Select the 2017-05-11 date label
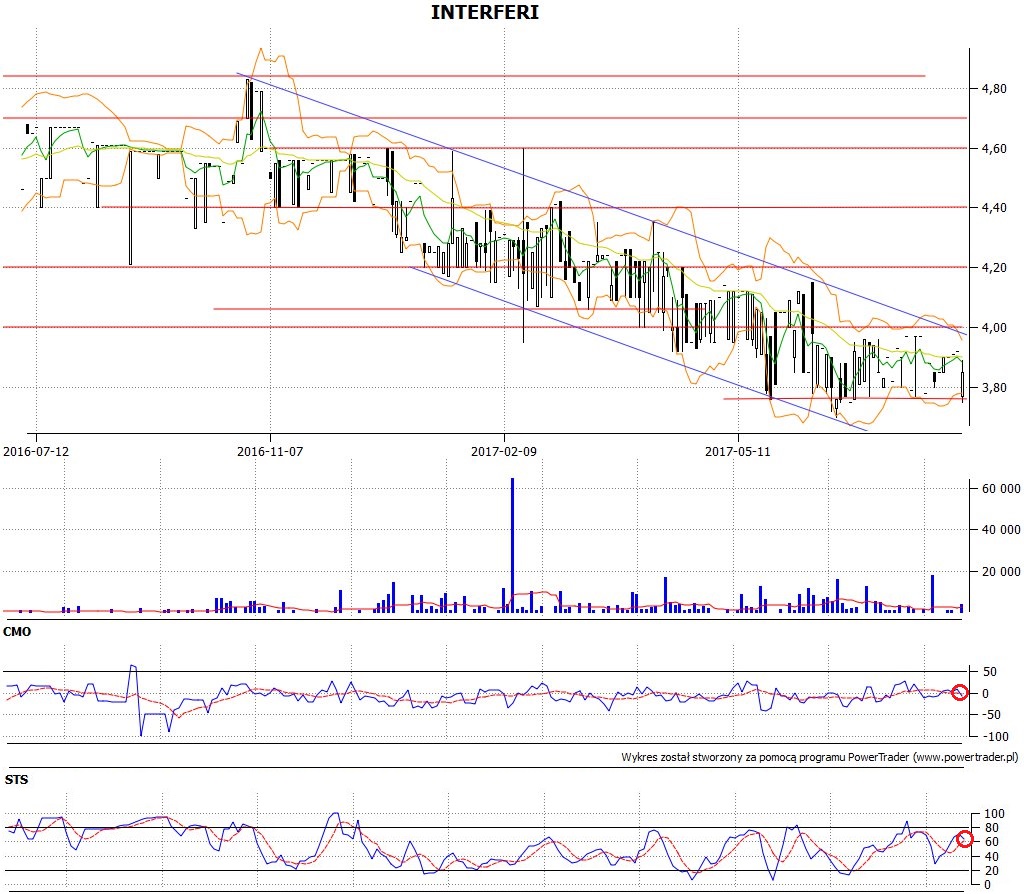Image resolution: width=1024 pixels, height=894 pixels. coord(737,451)
